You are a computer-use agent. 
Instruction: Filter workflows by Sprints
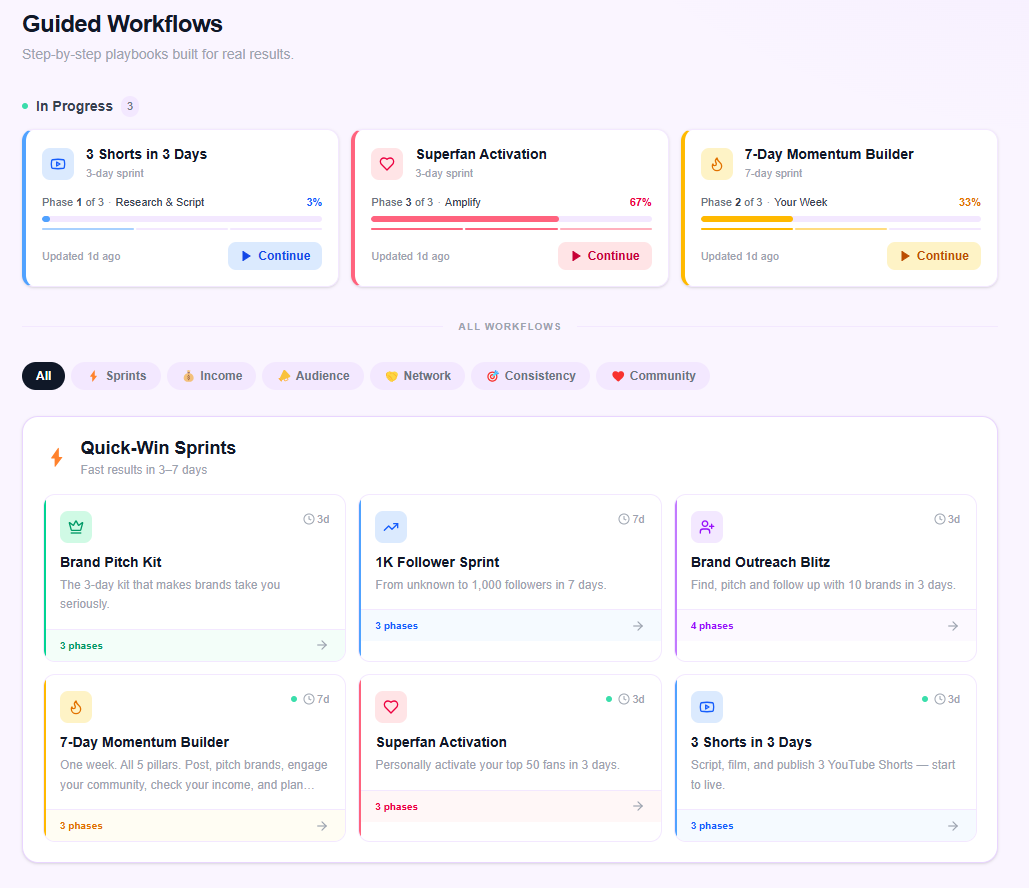pyautogui.click(x=116, y=376)
